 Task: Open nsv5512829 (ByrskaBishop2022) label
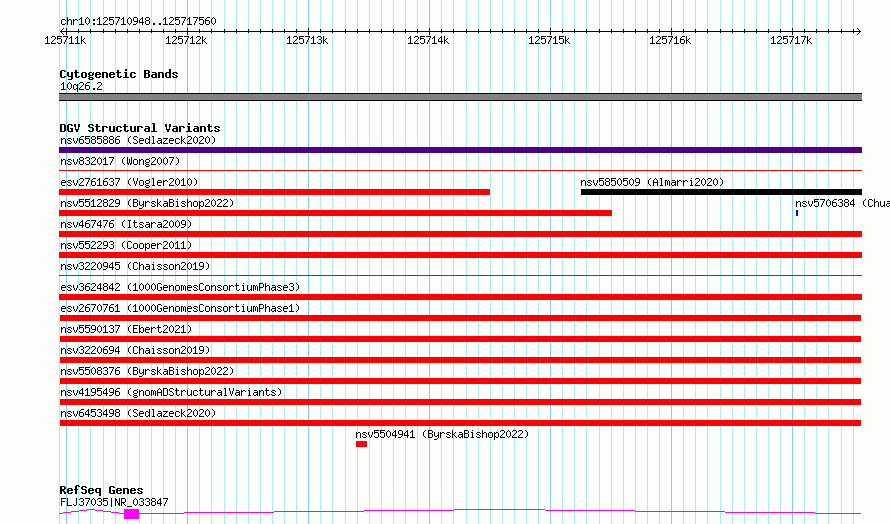[x=147, y=203]
